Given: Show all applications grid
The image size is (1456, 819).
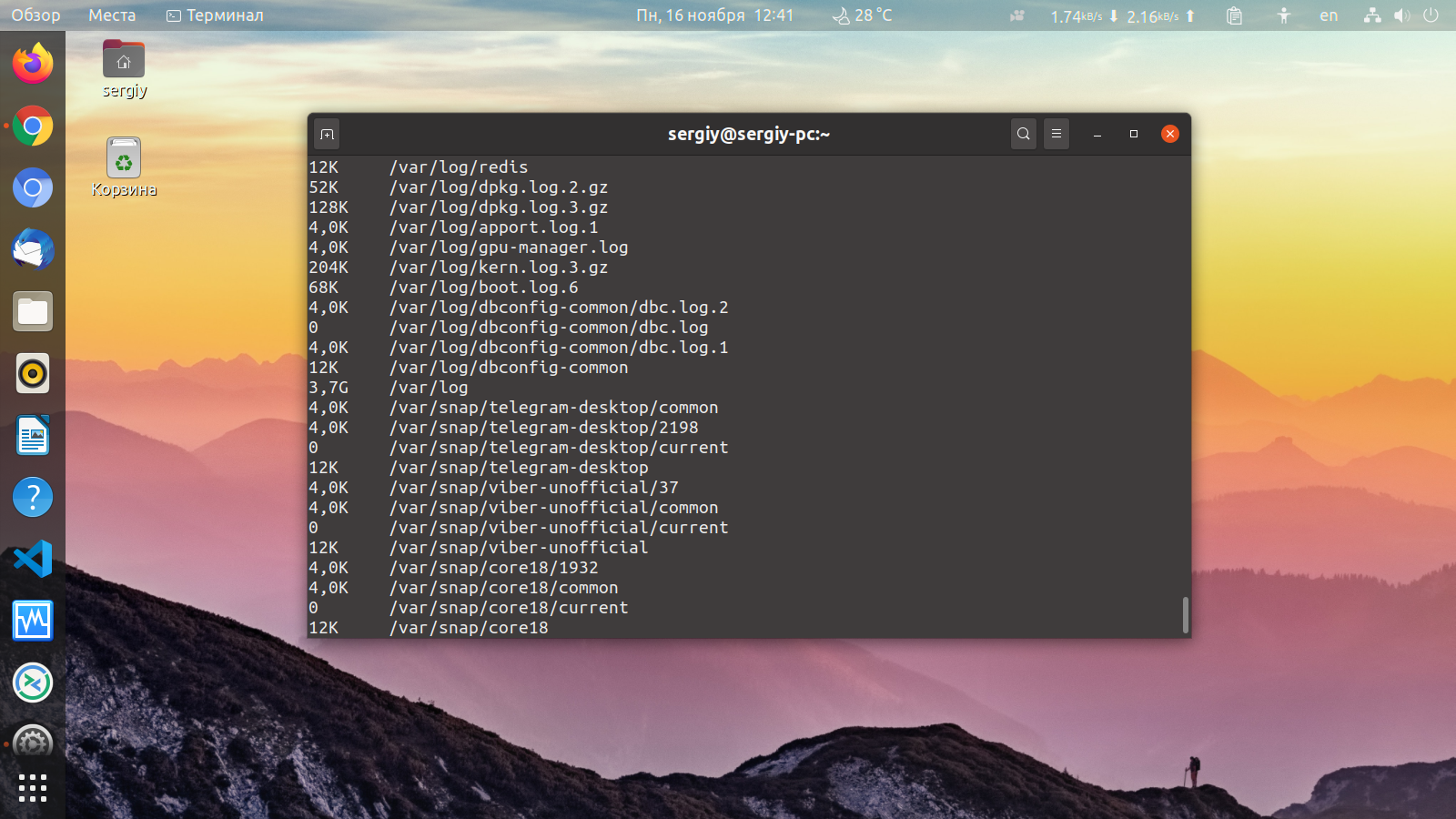Looking at the screenshot, I should tap(33, 788).
